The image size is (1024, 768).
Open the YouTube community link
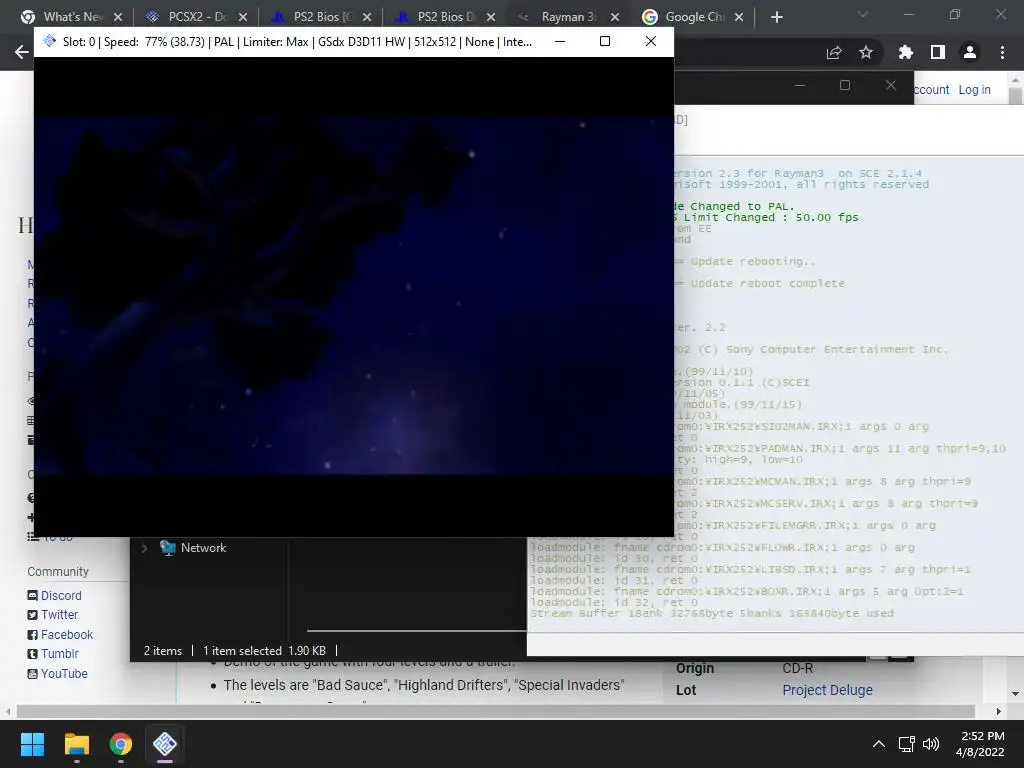coord(64,673)
